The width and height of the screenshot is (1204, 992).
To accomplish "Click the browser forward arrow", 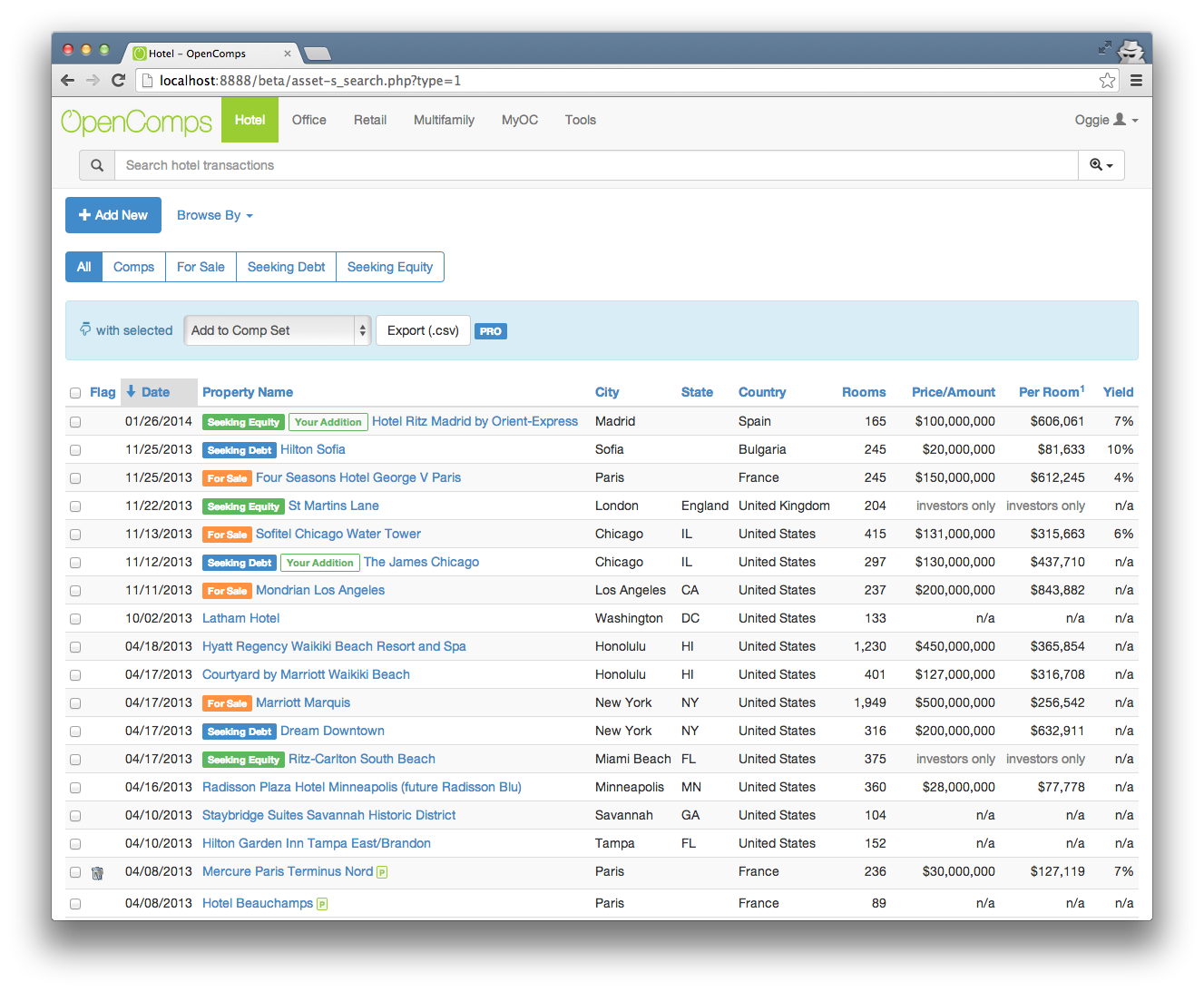I will (x=93, y=80).
